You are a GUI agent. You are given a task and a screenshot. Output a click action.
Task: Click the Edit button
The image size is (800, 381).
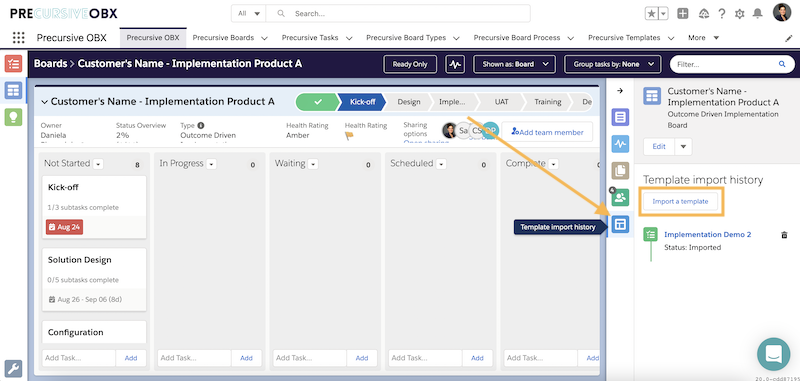point(659,146)
